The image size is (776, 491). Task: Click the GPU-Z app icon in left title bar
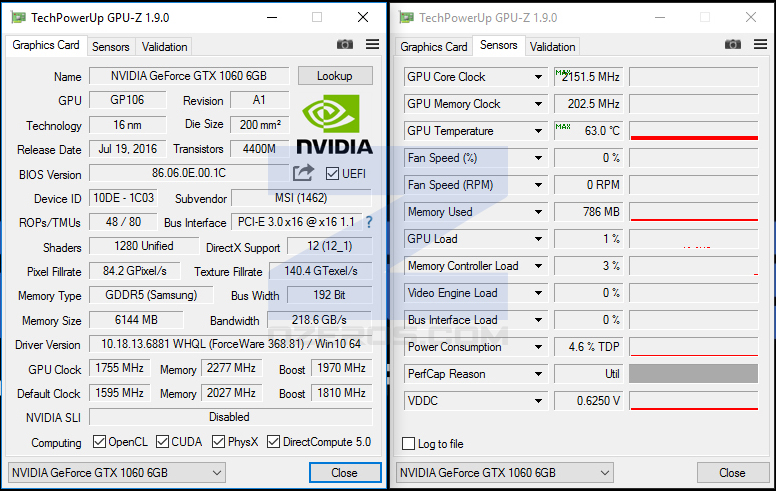[x=18, y=18]
